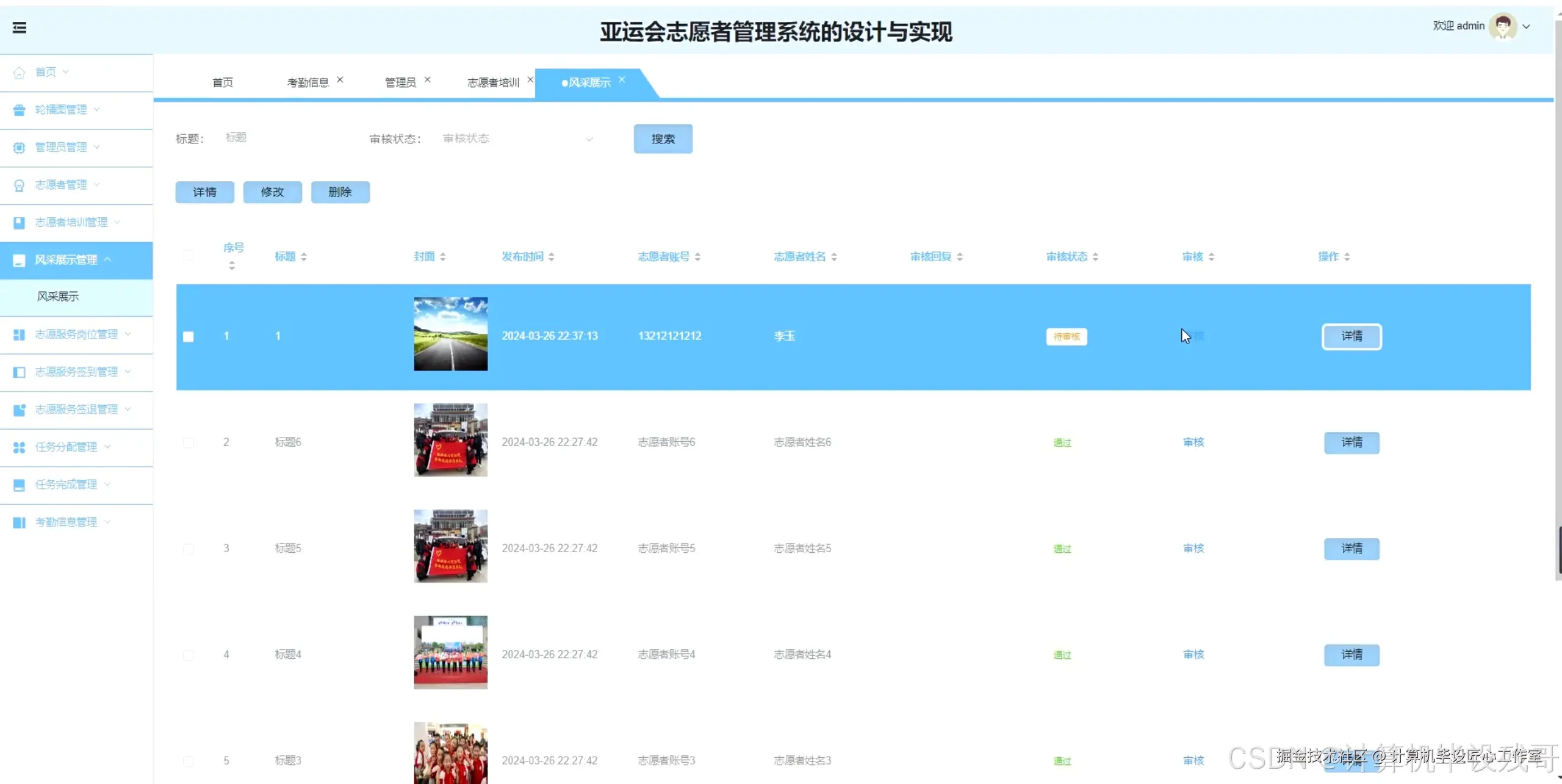Select 风采展示 submenu item
This screenshot has height=784, width=1562.
click(x=58, y=297)
